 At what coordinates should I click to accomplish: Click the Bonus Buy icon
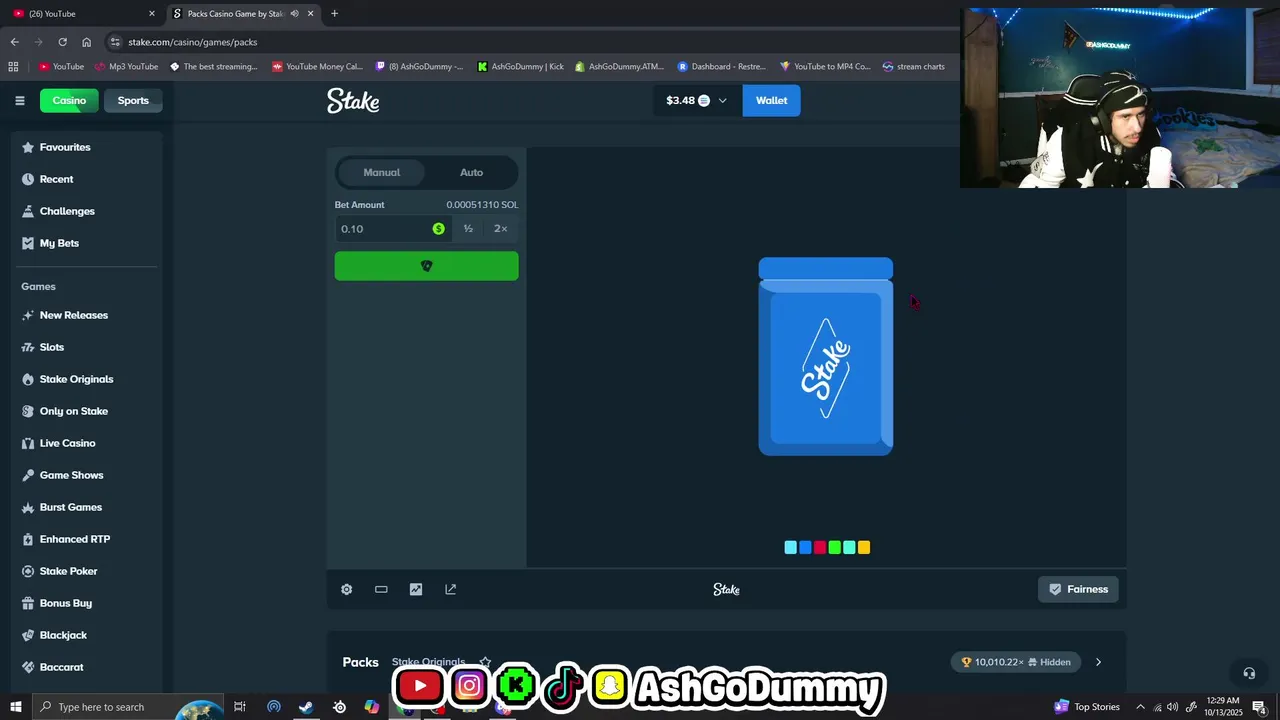pos(28,603)
